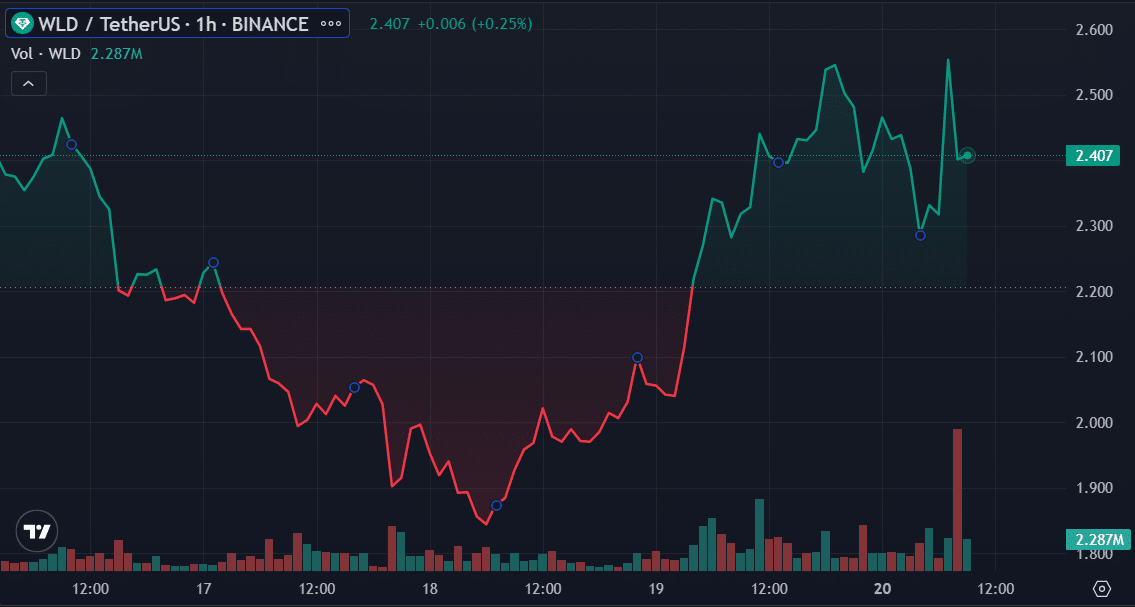Open the three-dot more menu beside BINANCE

coord(331,24)
